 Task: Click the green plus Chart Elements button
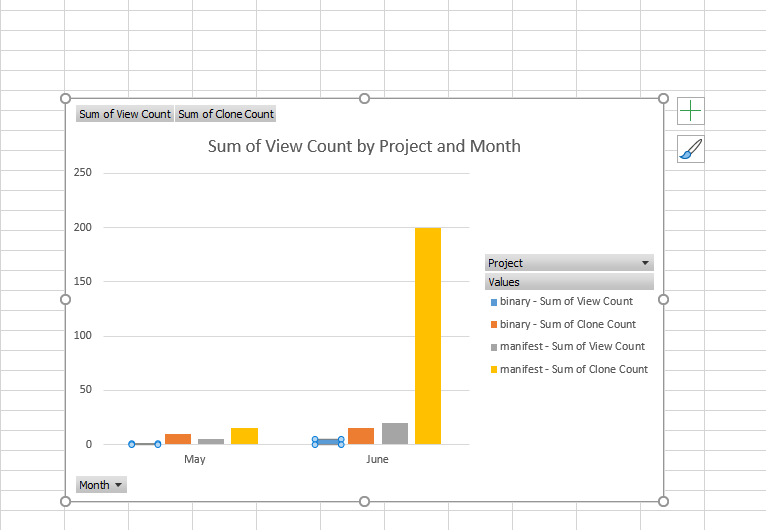690,111
